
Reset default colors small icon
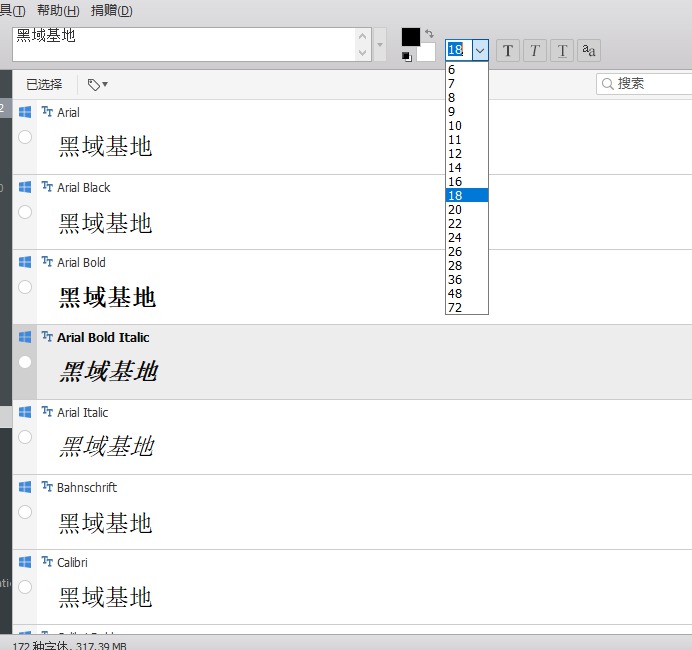click(406, 56)
